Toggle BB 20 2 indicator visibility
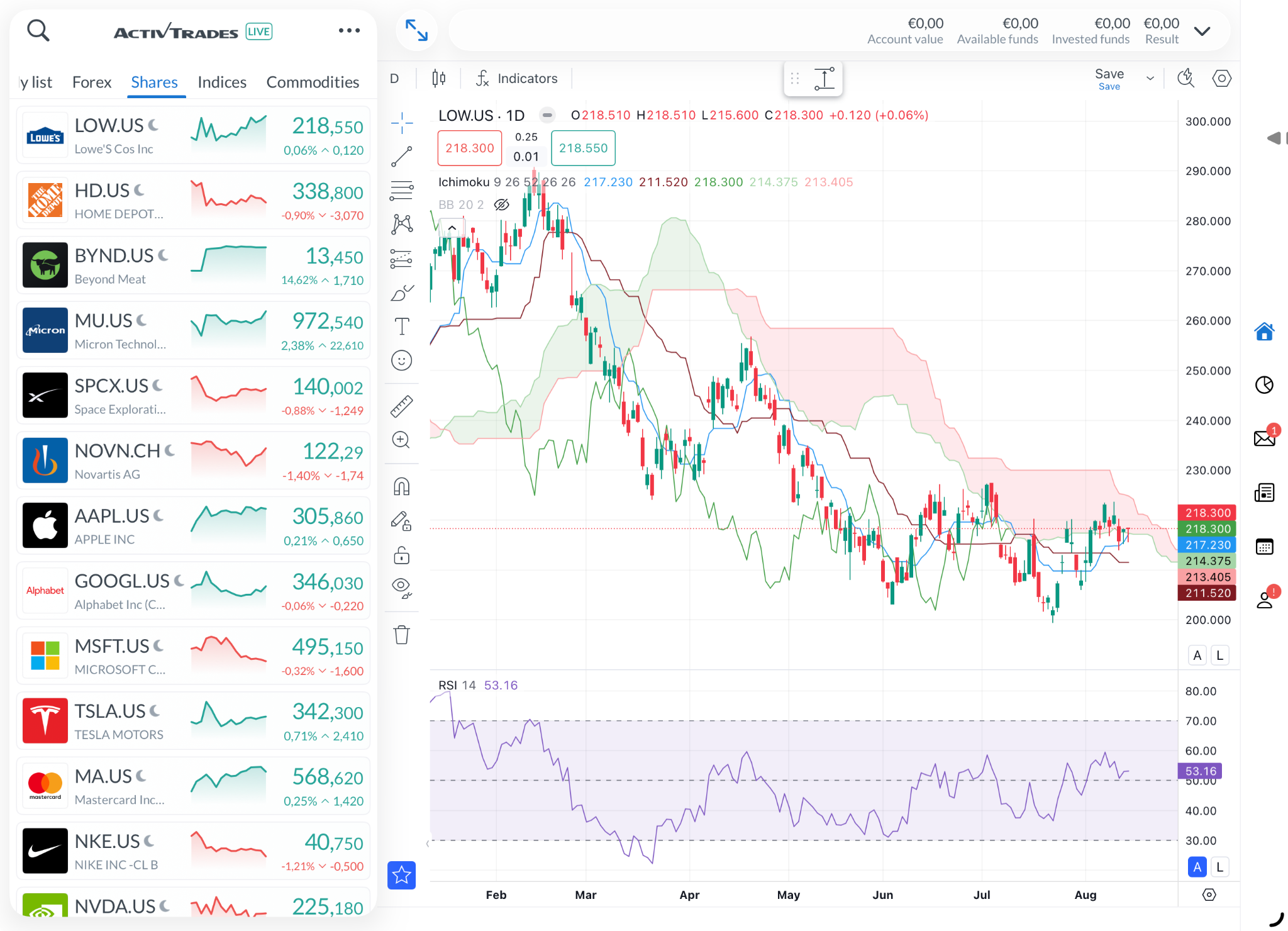The width and height of the screenshot is (1288, 931). [x=502, y=204]
